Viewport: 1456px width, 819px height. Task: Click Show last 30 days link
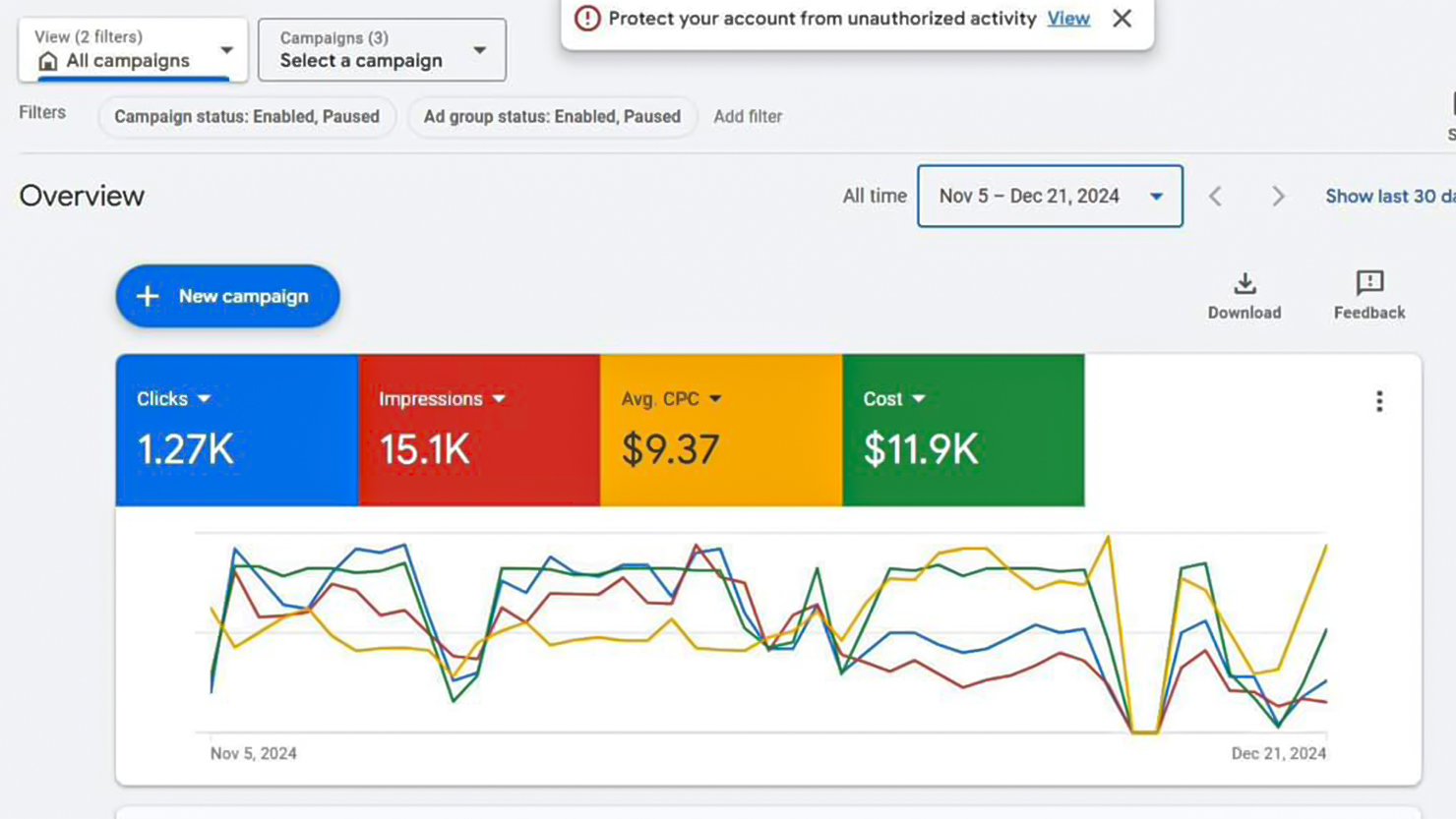point(1389,197)
